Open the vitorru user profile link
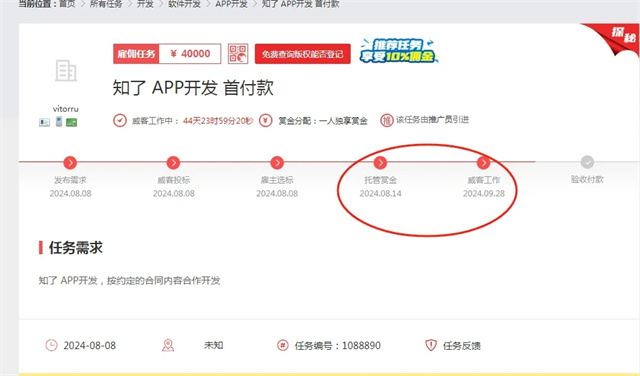Viewport: 640px width, 376px height. click(65, 109)
